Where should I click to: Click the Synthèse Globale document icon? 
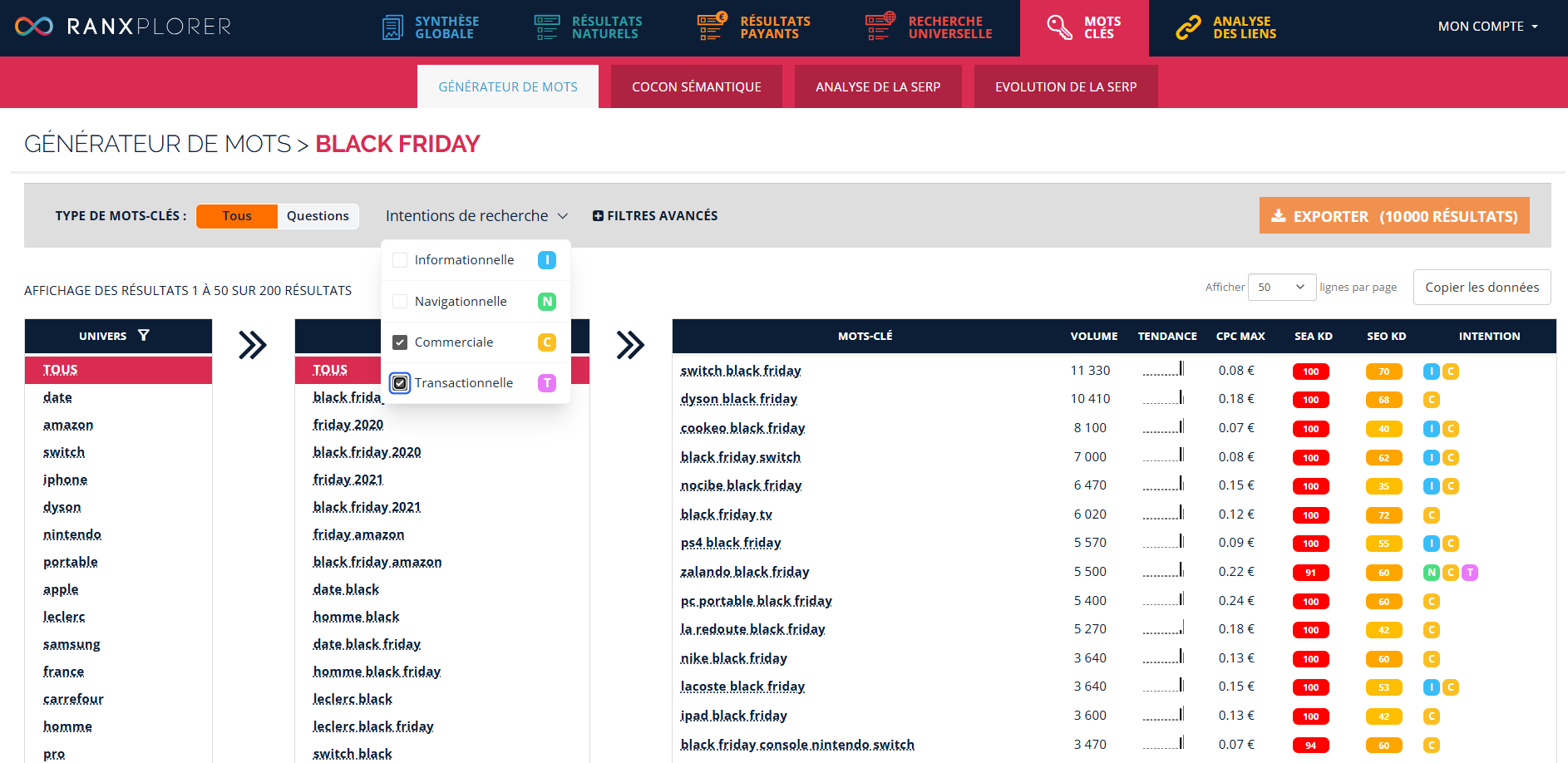(x=392, y=27)
